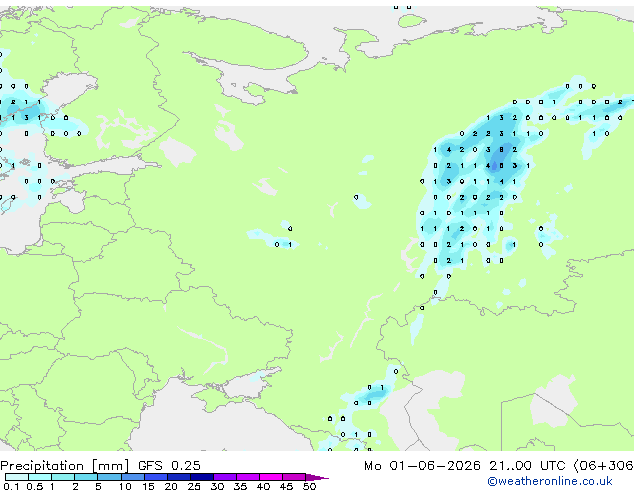Click the 5–10 mm legend color box
Viewport: 634px width, 490px height.
point(109,477)
